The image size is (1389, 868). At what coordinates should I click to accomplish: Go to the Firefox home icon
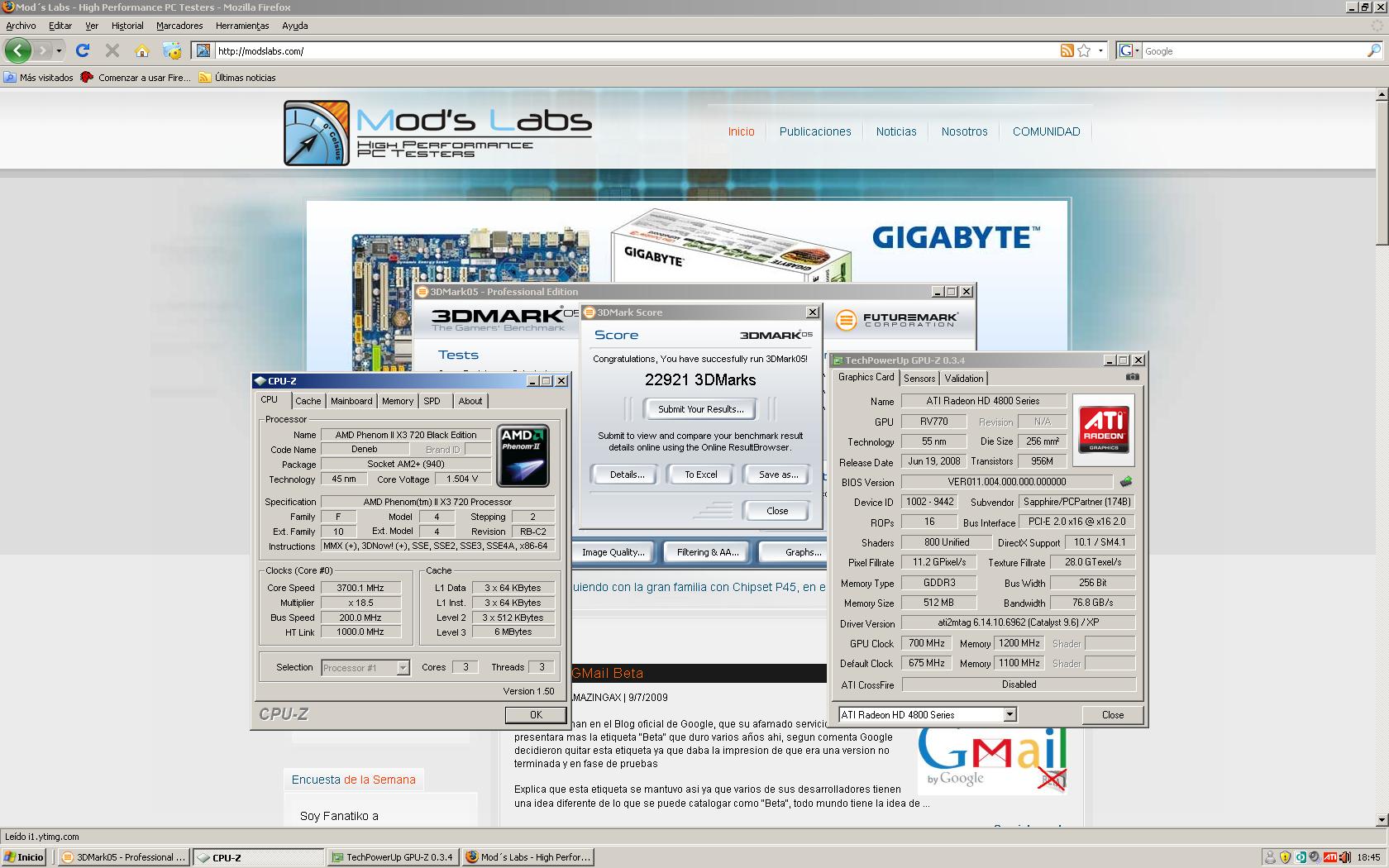142,50
